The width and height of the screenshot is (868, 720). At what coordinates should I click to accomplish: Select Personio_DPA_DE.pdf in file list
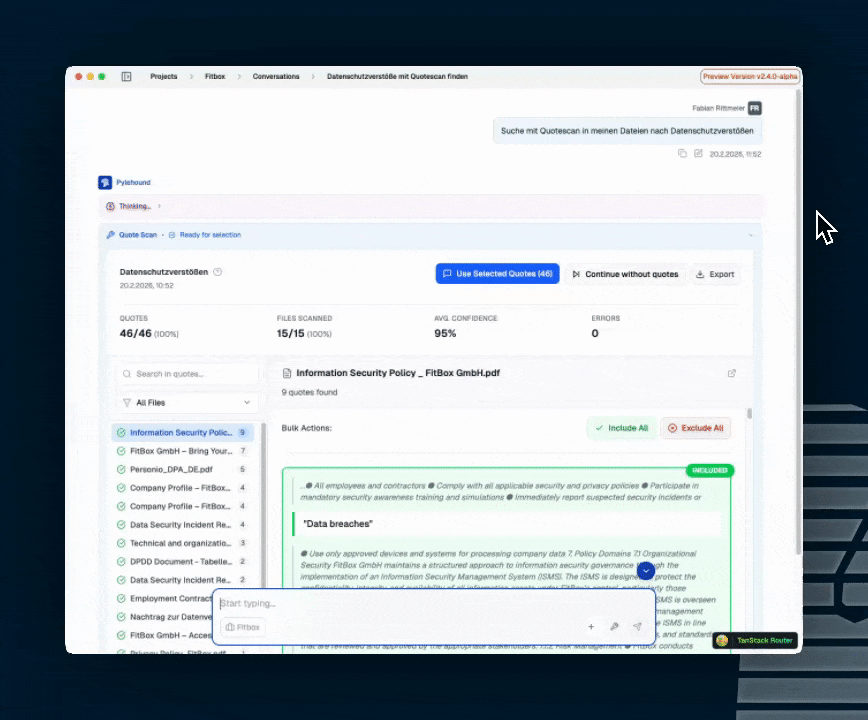tap(171, 469)
